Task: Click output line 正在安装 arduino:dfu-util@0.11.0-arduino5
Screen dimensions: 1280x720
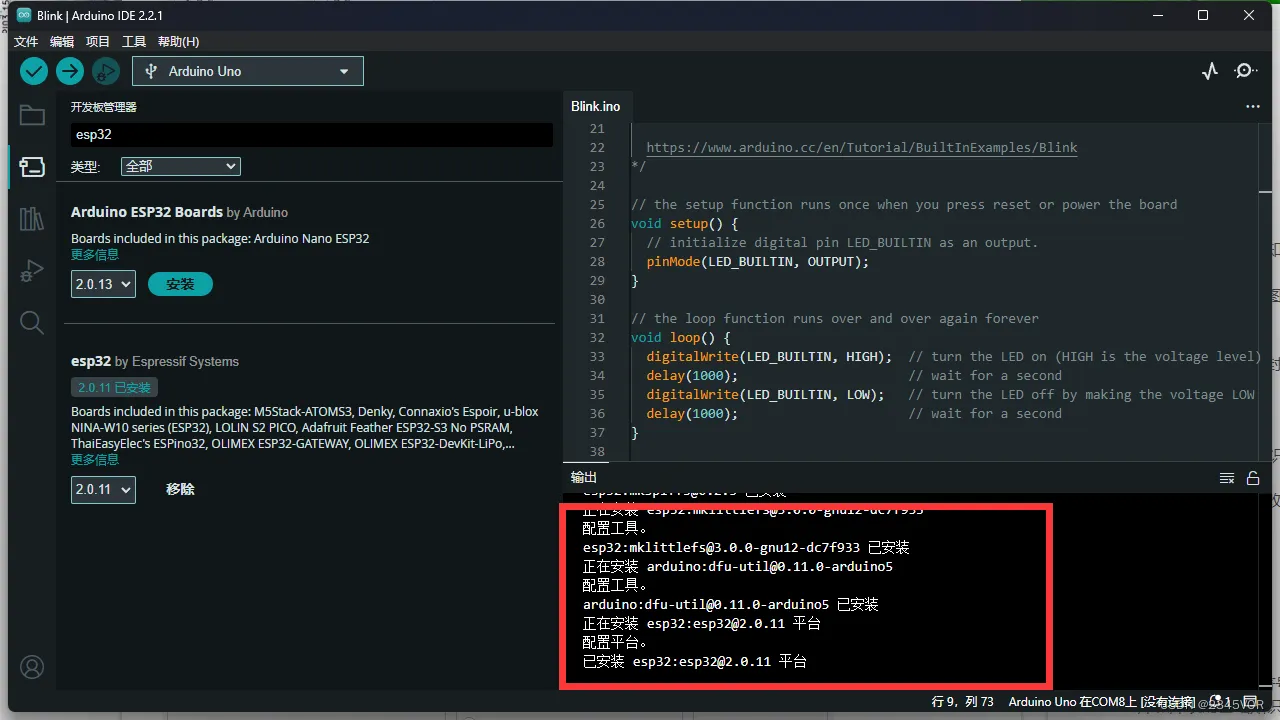Action: point(737,566)
